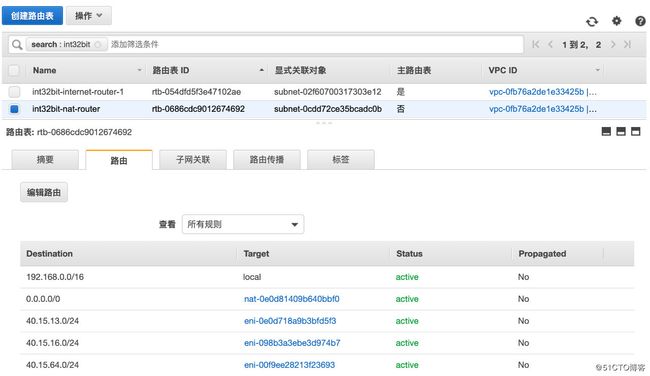The width and height of the screenshot is (650, 376).
Task: Click the 显式关联对象 column header
Action: pos(300,70)
